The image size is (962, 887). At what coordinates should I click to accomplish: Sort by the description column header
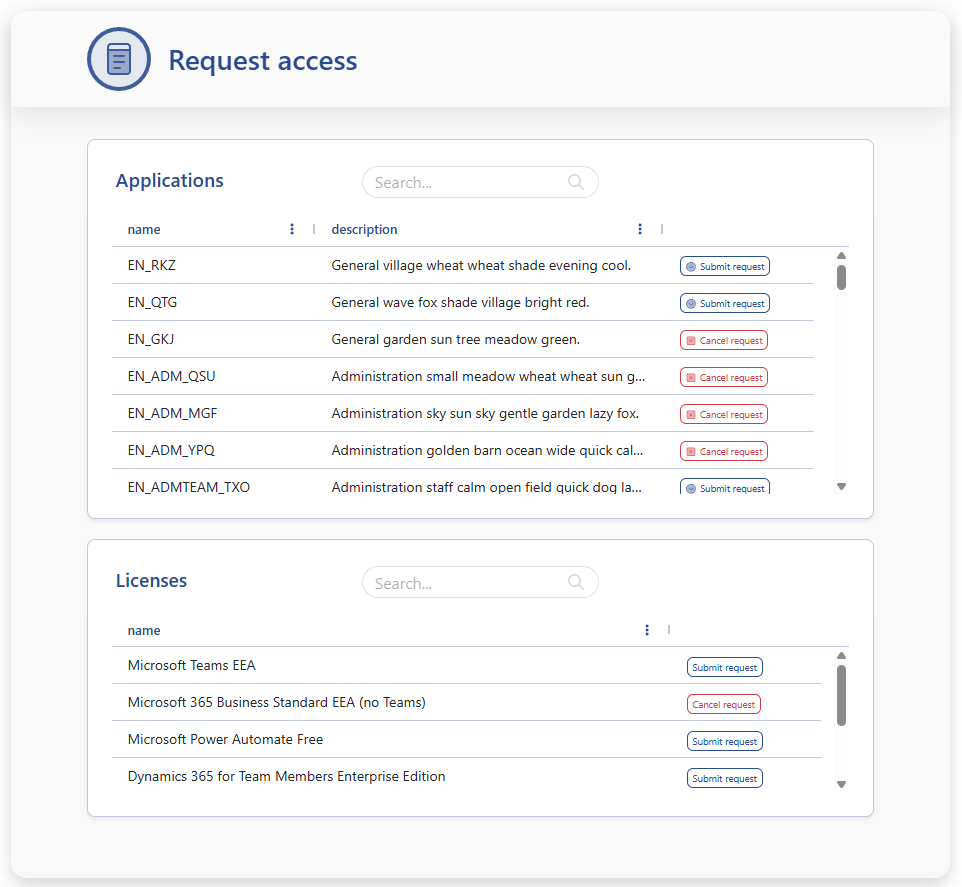pyautogui.click(x=364, y=229)
